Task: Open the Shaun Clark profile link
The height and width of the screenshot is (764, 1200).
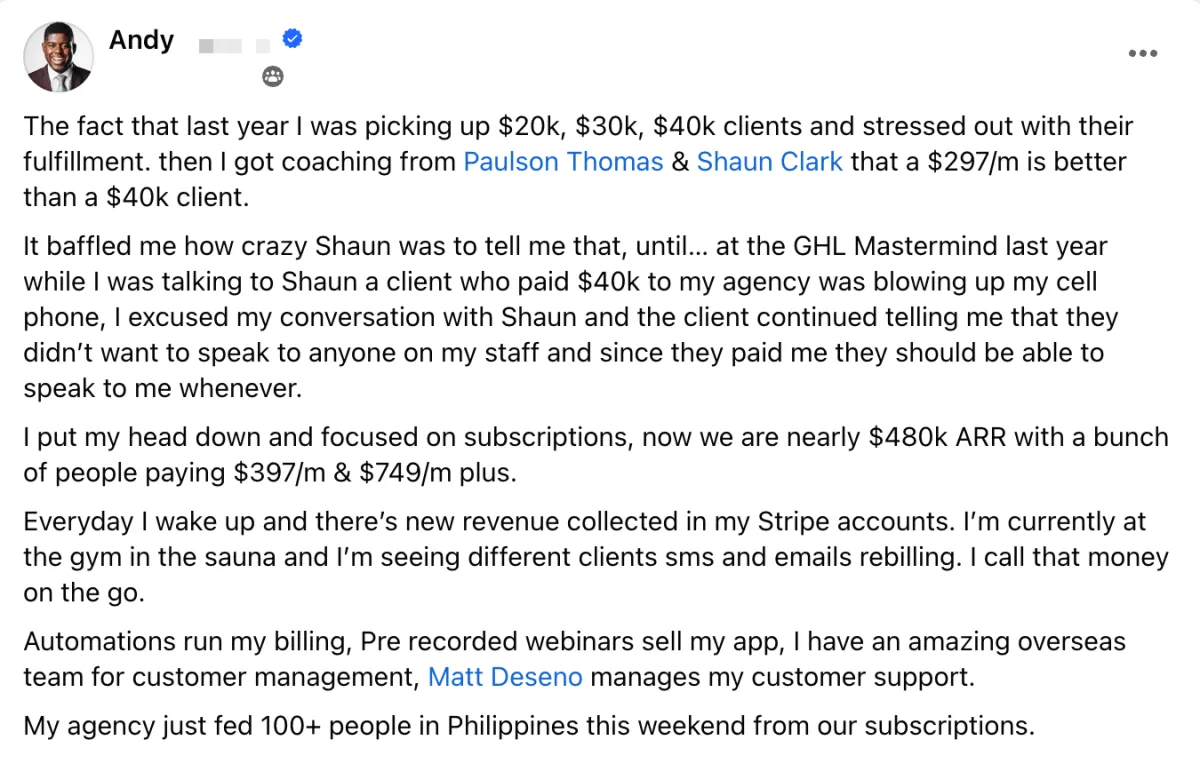Action: click(x=770, y=162)
